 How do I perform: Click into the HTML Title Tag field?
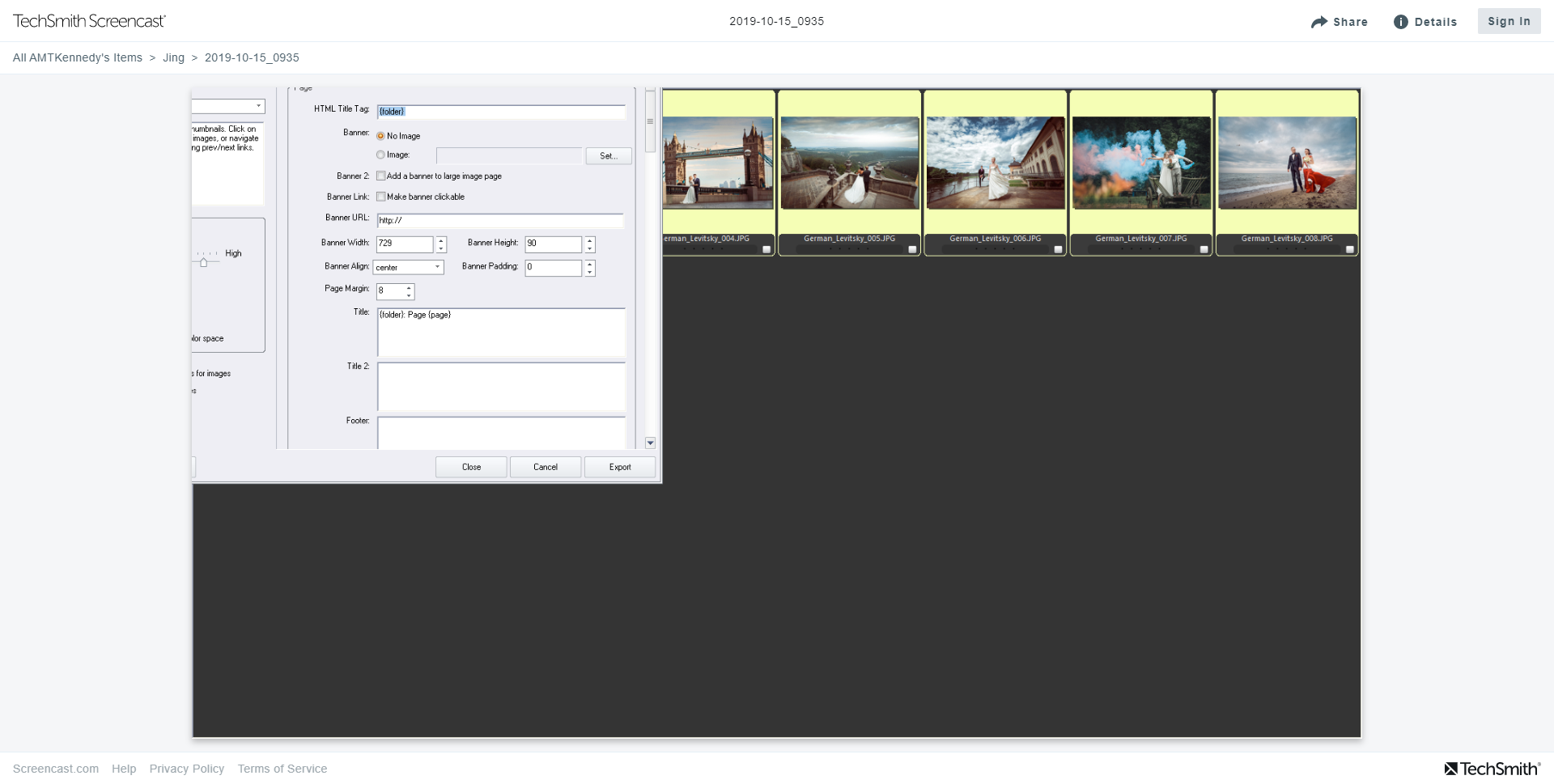(x=501, y=112)
